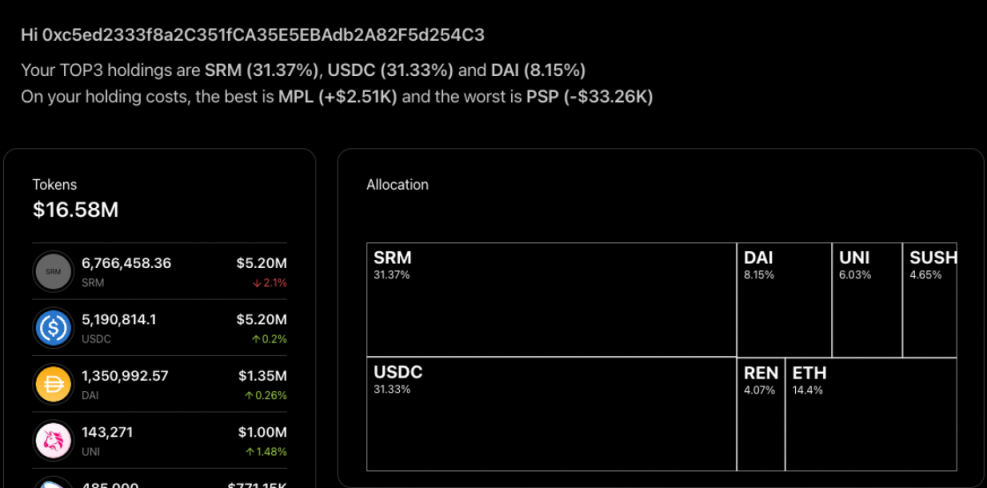This screenshot has height=488, width=987.
Task: Click the Allocation panel heading
Action: (397, 185)
